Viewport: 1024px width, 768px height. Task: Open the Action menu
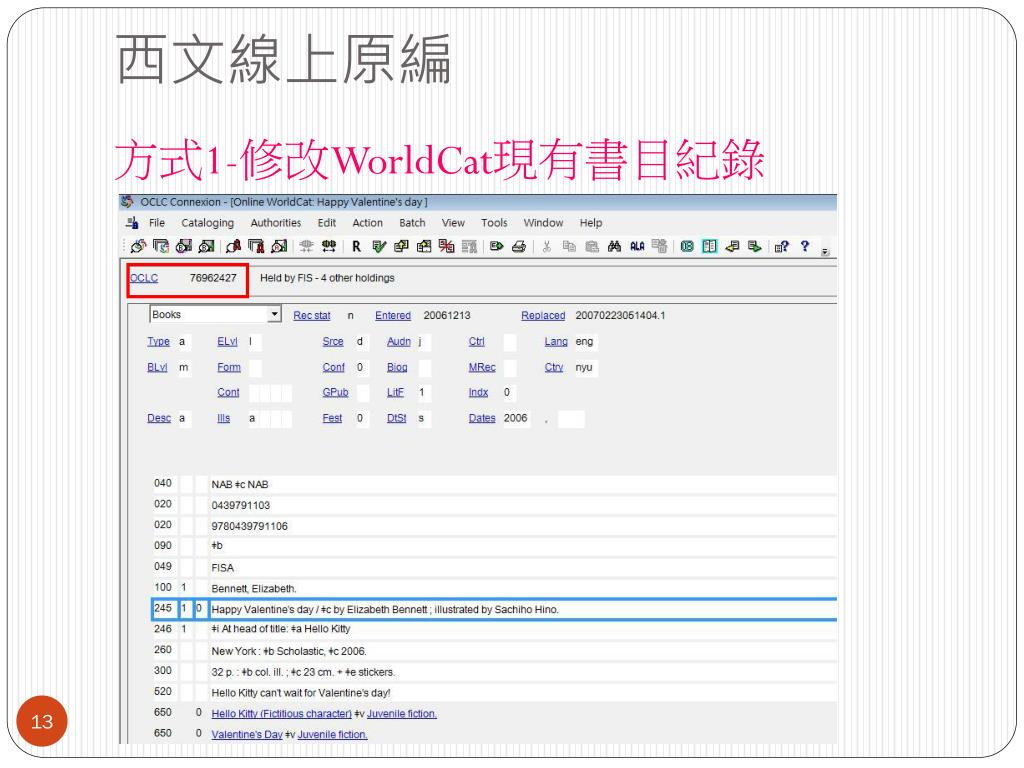point(368,223)
